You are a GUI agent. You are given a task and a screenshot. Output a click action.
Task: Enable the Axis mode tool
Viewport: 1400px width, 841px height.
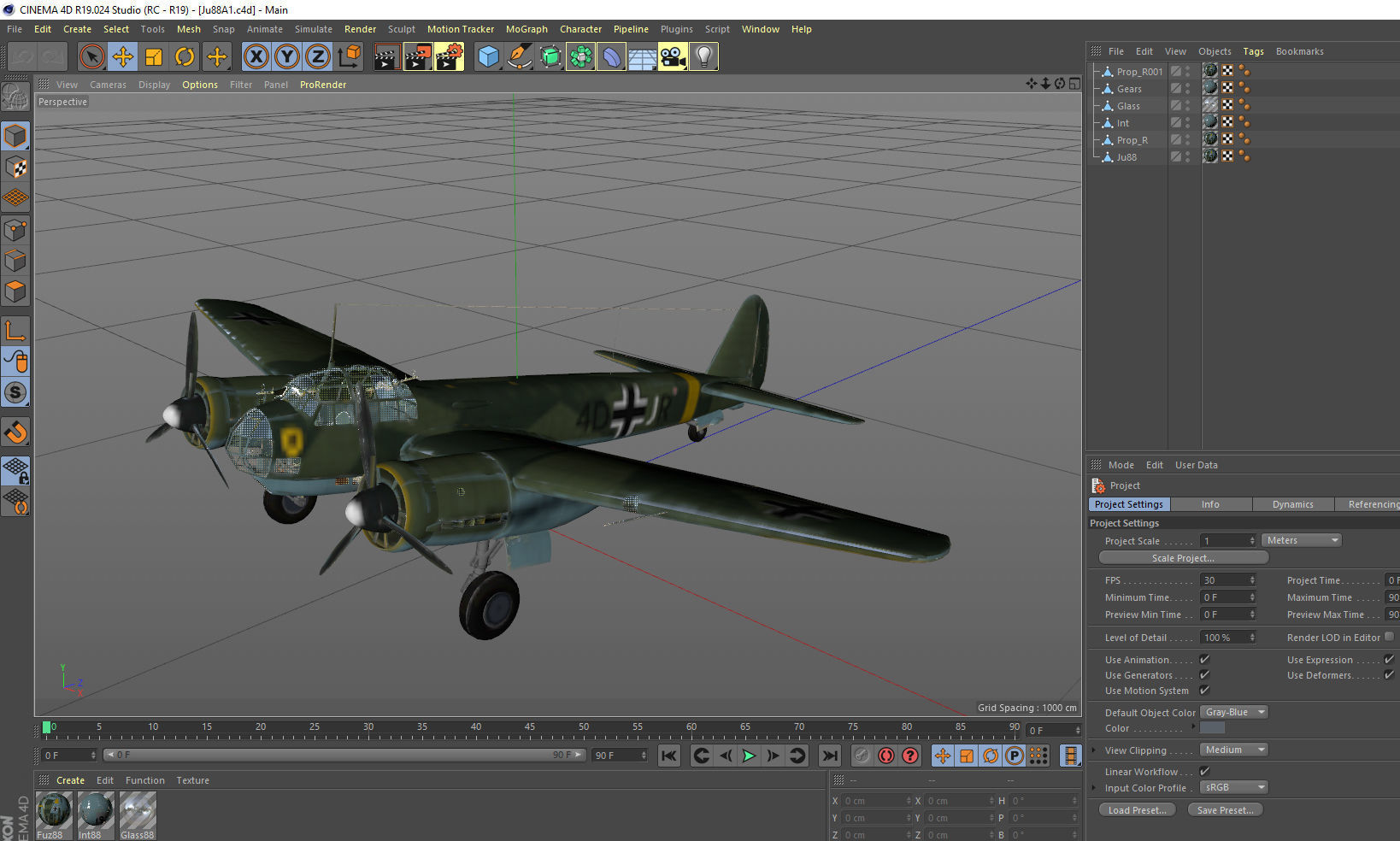(x=15, y=331)
